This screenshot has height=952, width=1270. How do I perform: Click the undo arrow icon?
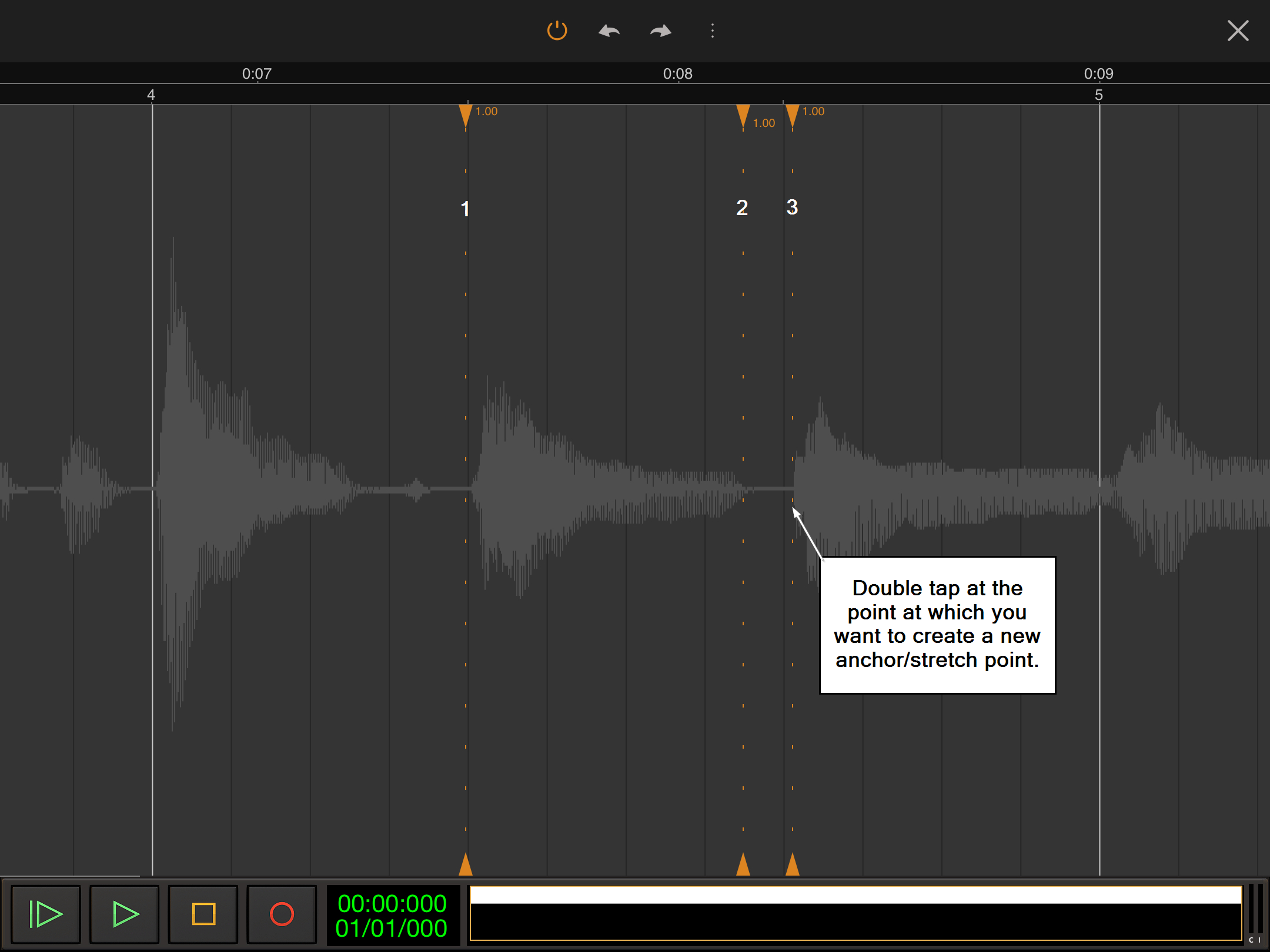609,31
